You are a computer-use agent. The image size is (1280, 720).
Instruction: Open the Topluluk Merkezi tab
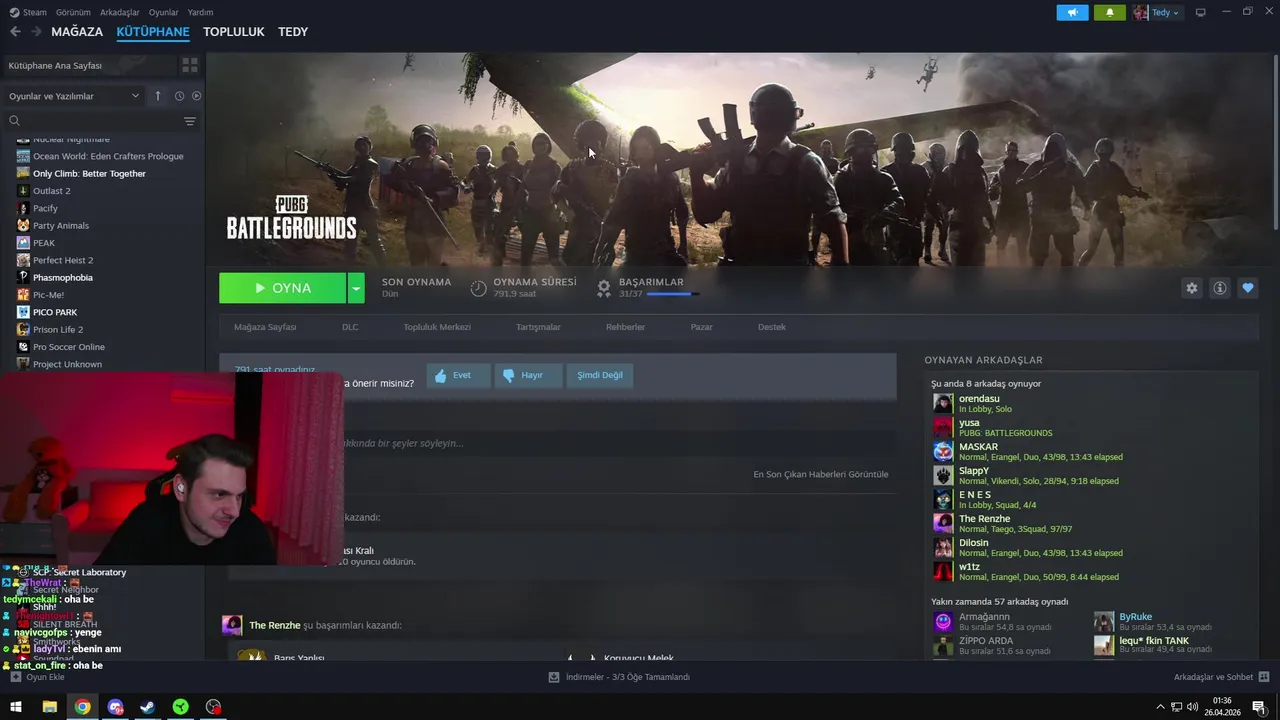click(x=437, y=327)
